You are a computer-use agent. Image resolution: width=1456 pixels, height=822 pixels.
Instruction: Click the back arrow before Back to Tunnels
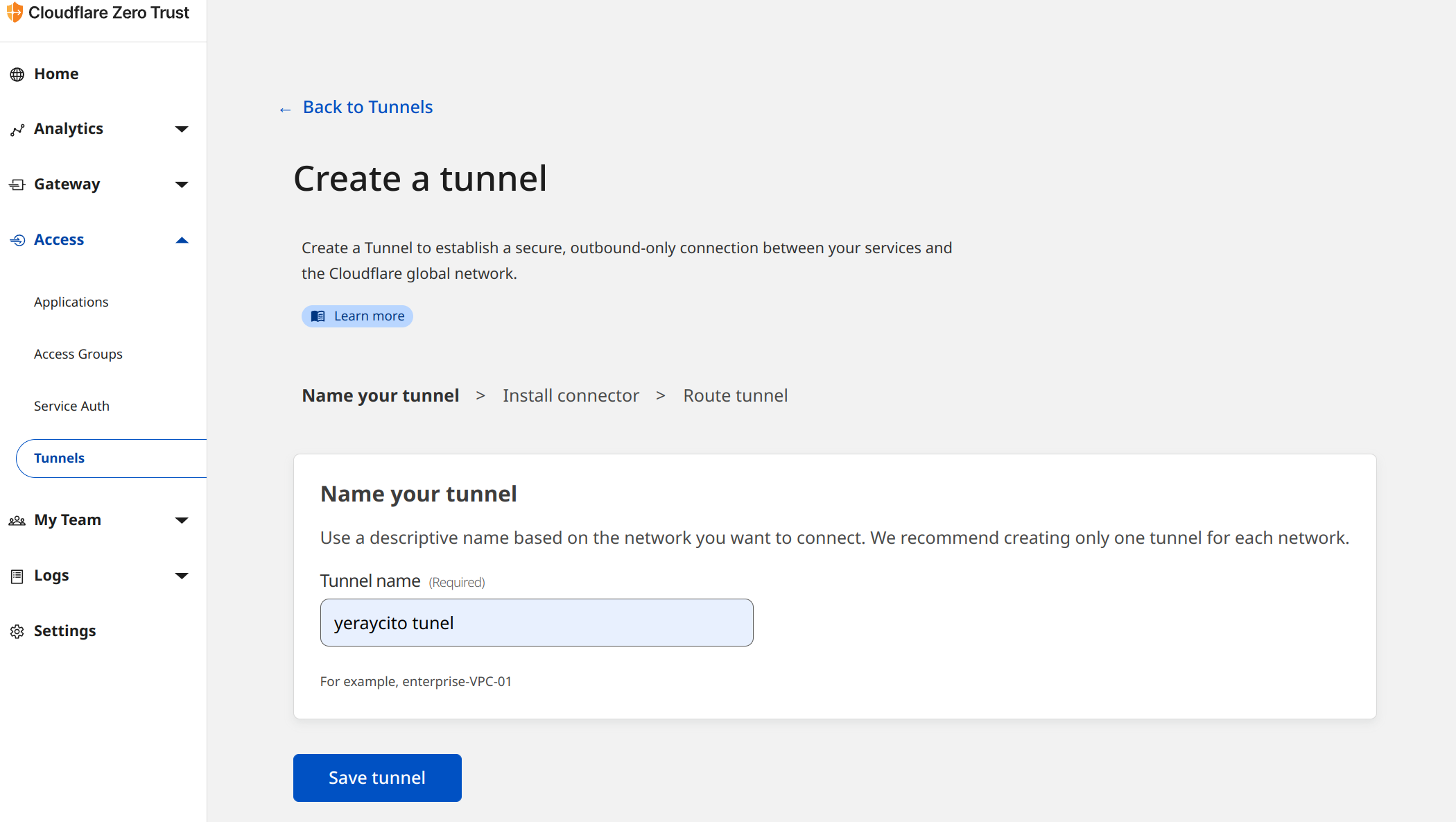[x=285, y=110]
